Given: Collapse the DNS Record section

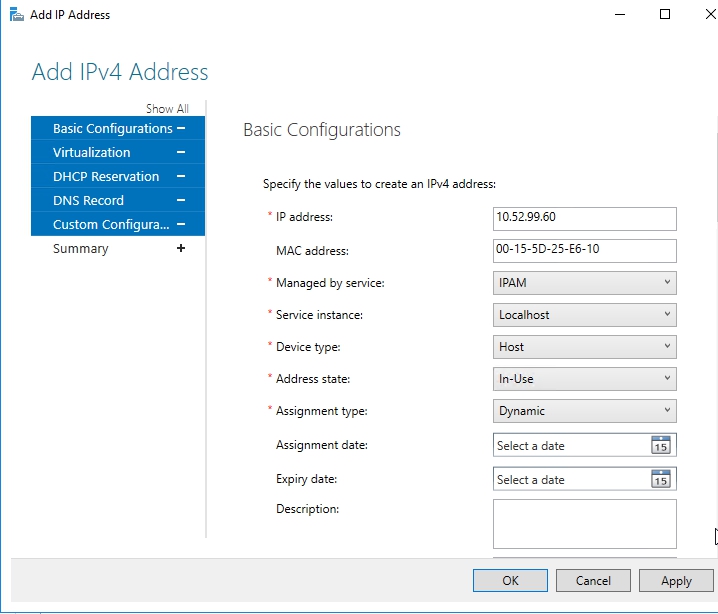Looking at the screenshot, I should click(x=181, y=200).
